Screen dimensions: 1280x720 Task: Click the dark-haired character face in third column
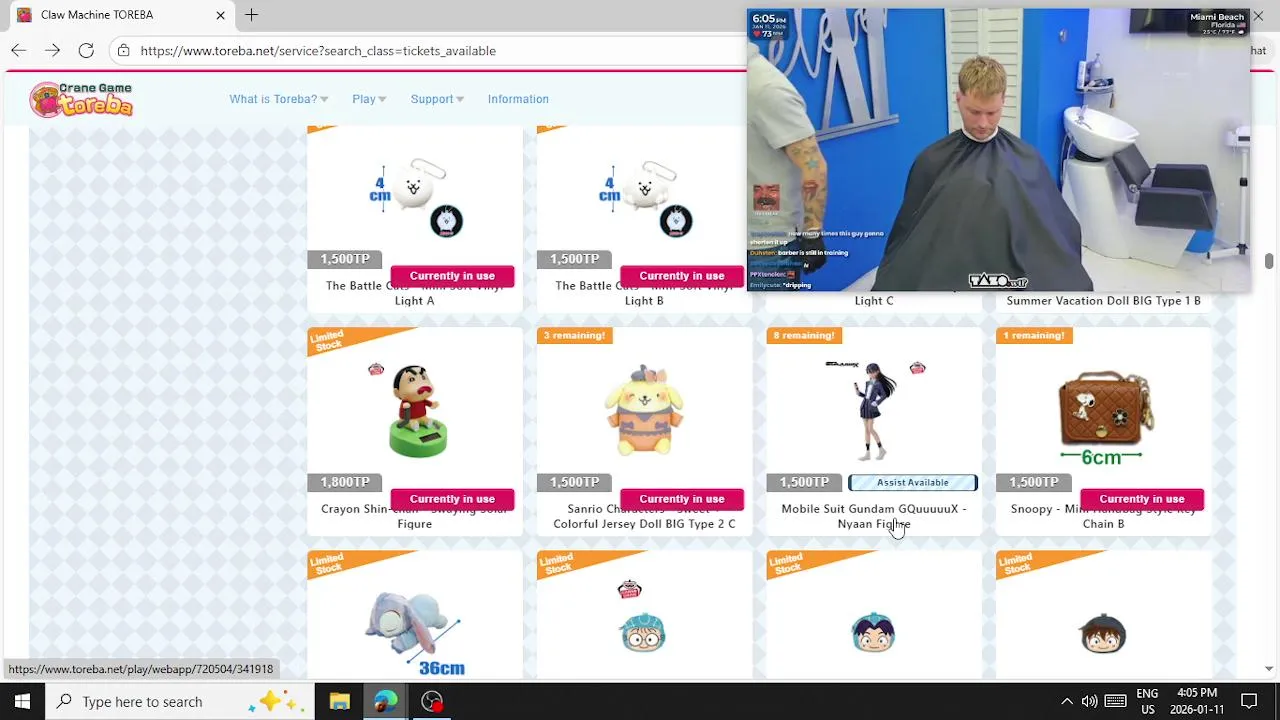[x=873, y=634]
